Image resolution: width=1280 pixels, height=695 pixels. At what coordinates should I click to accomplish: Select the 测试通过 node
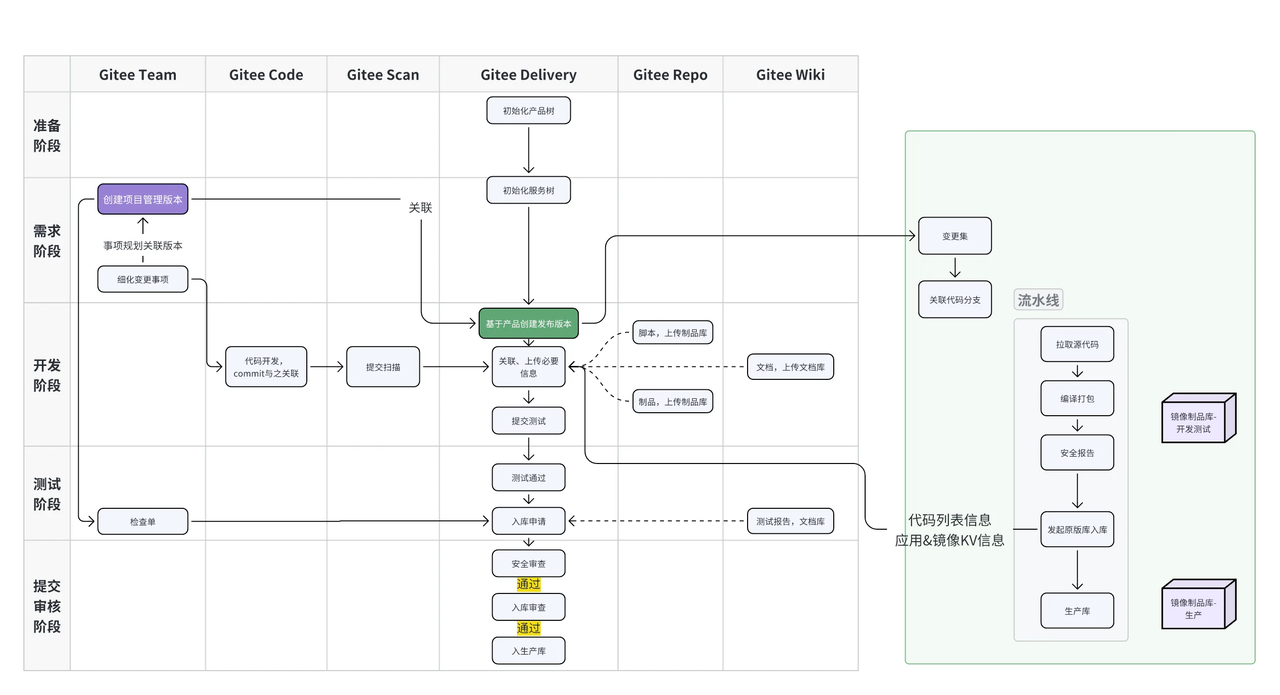[x=528, y=477]
